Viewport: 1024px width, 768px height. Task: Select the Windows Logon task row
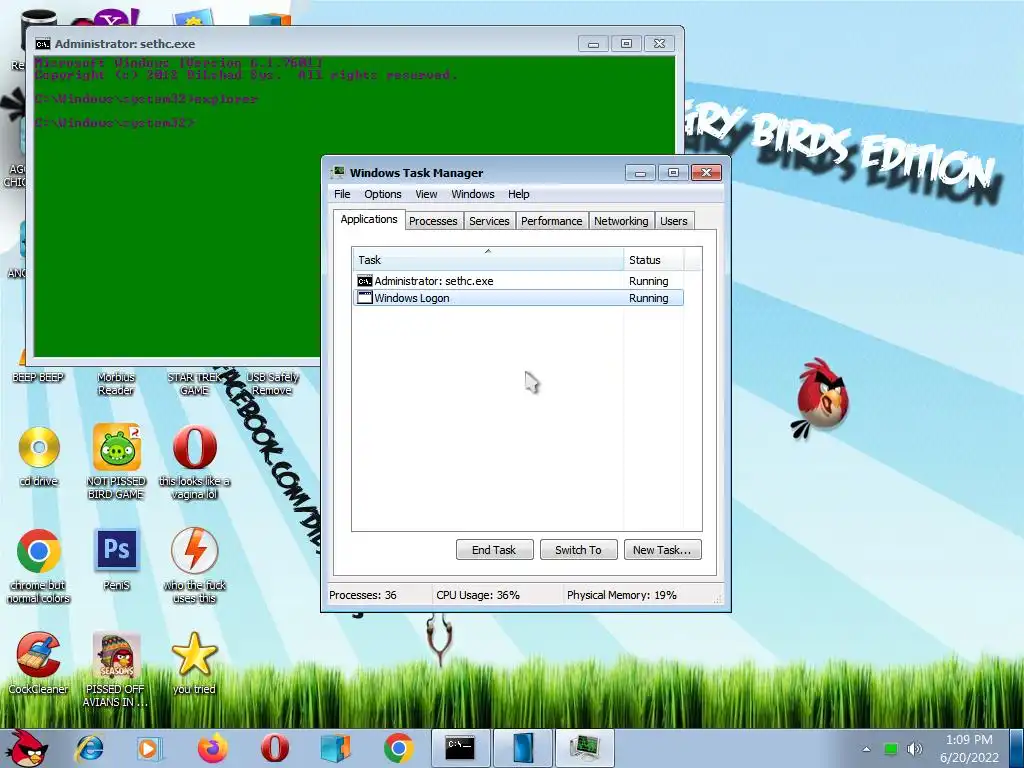pyautogui.click(x=519, y=298)
